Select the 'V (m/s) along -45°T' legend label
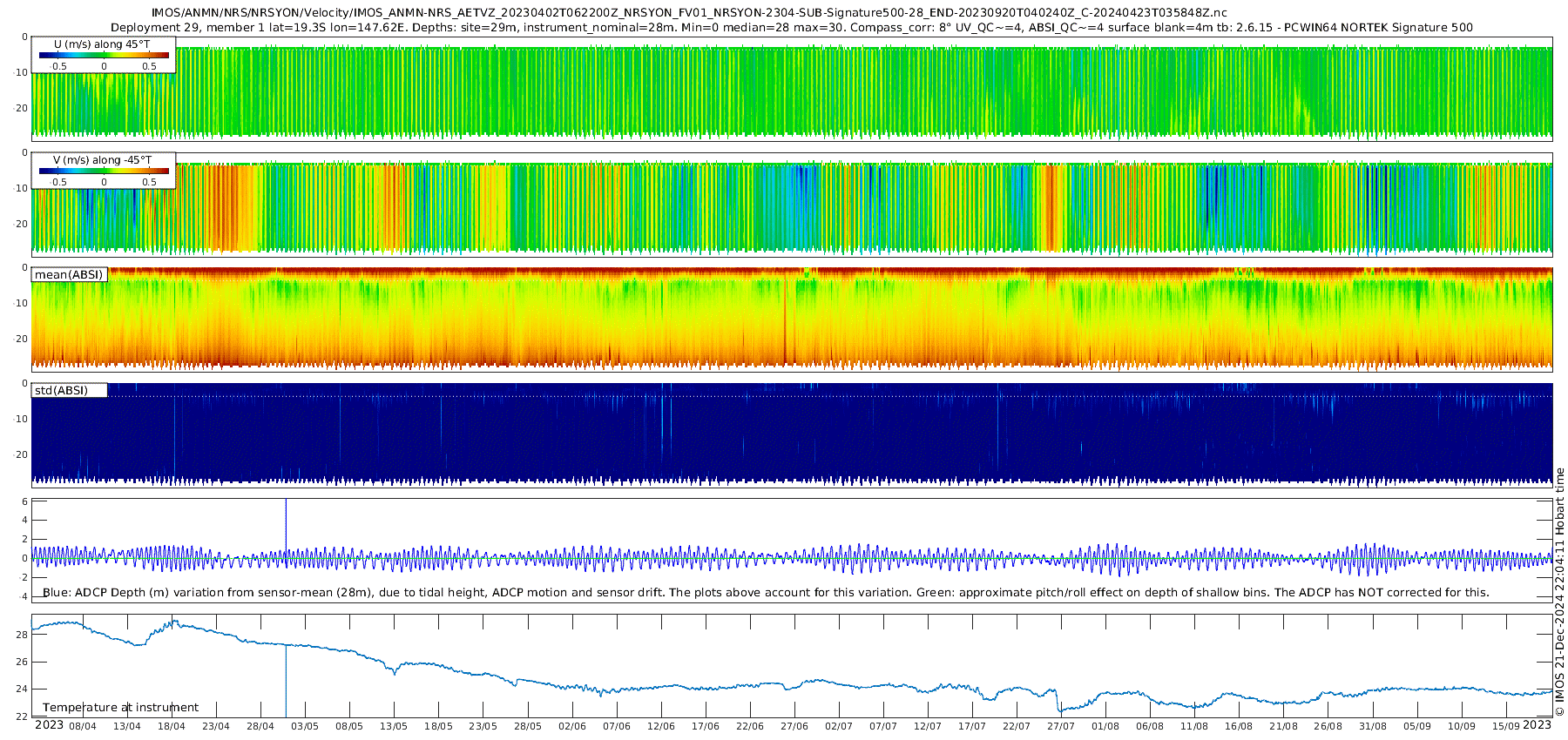 [x=102, y=160]
